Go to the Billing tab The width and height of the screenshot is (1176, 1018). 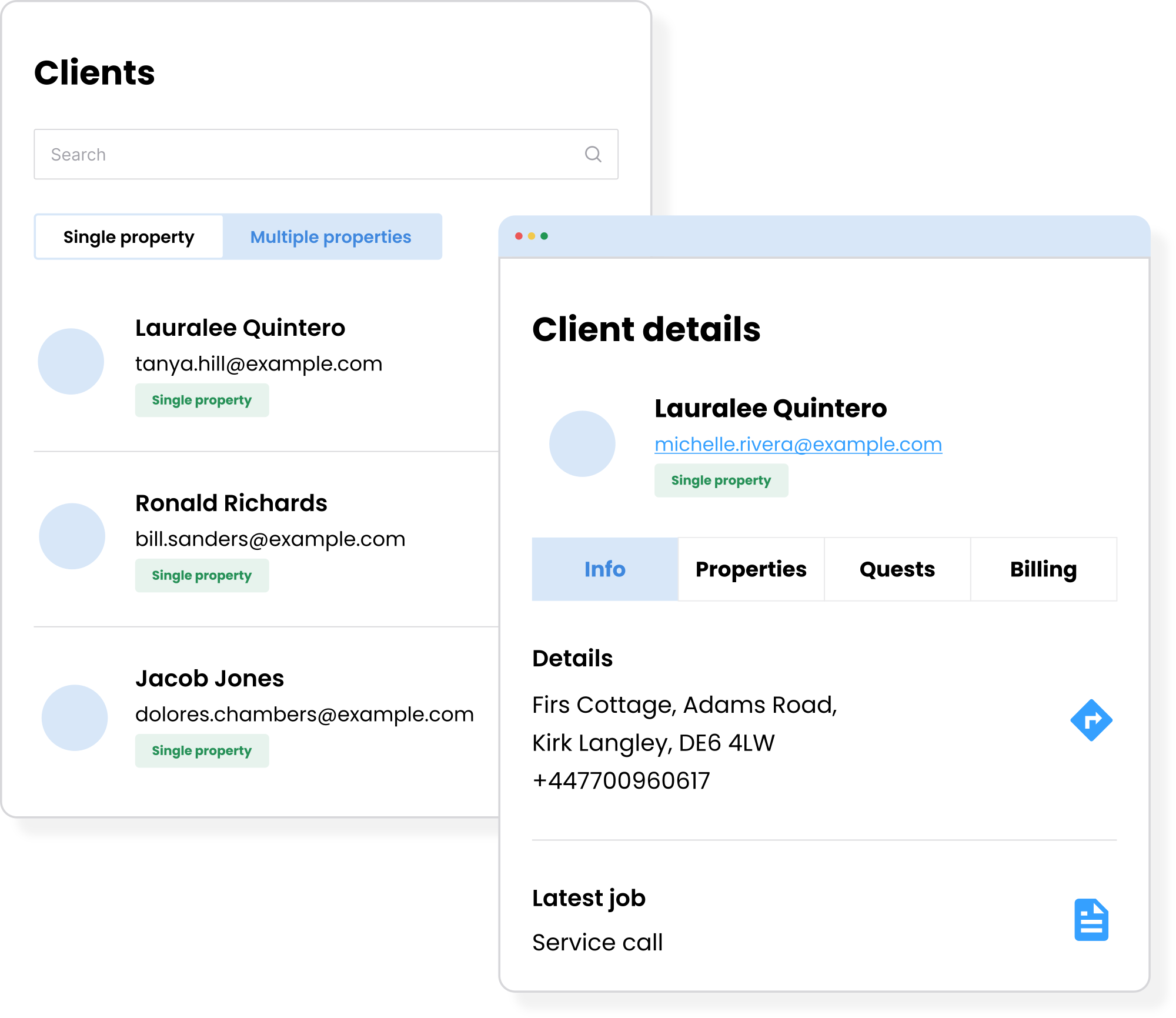click(1043, 569)
